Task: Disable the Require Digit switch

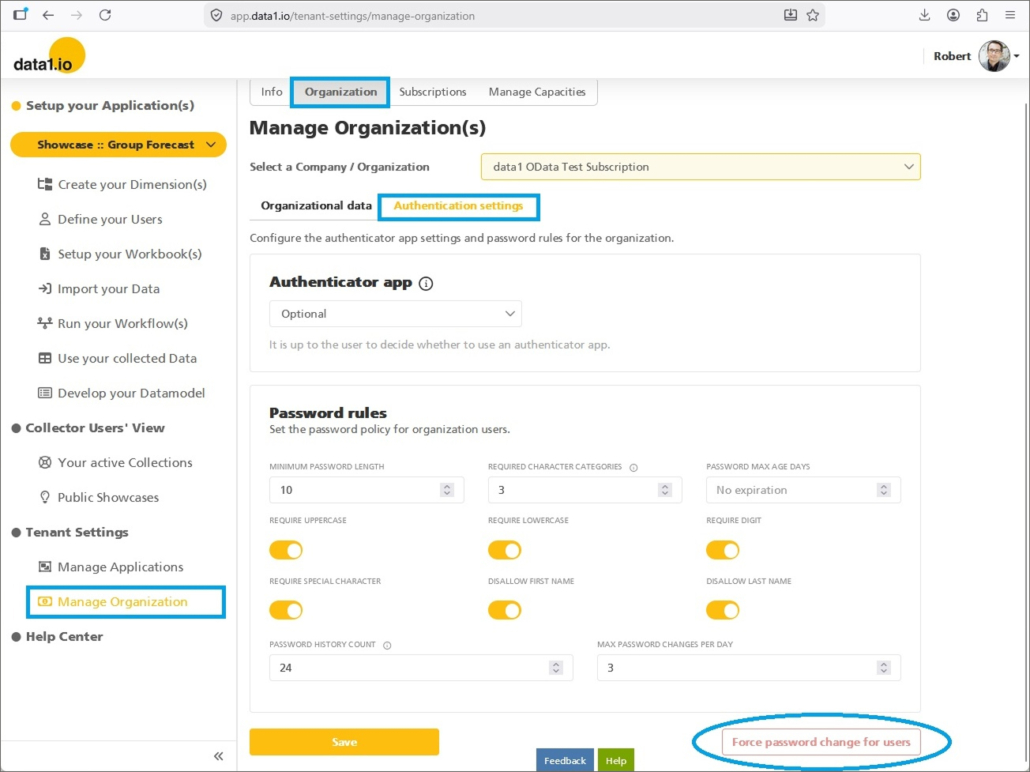Action: point(722,550)
